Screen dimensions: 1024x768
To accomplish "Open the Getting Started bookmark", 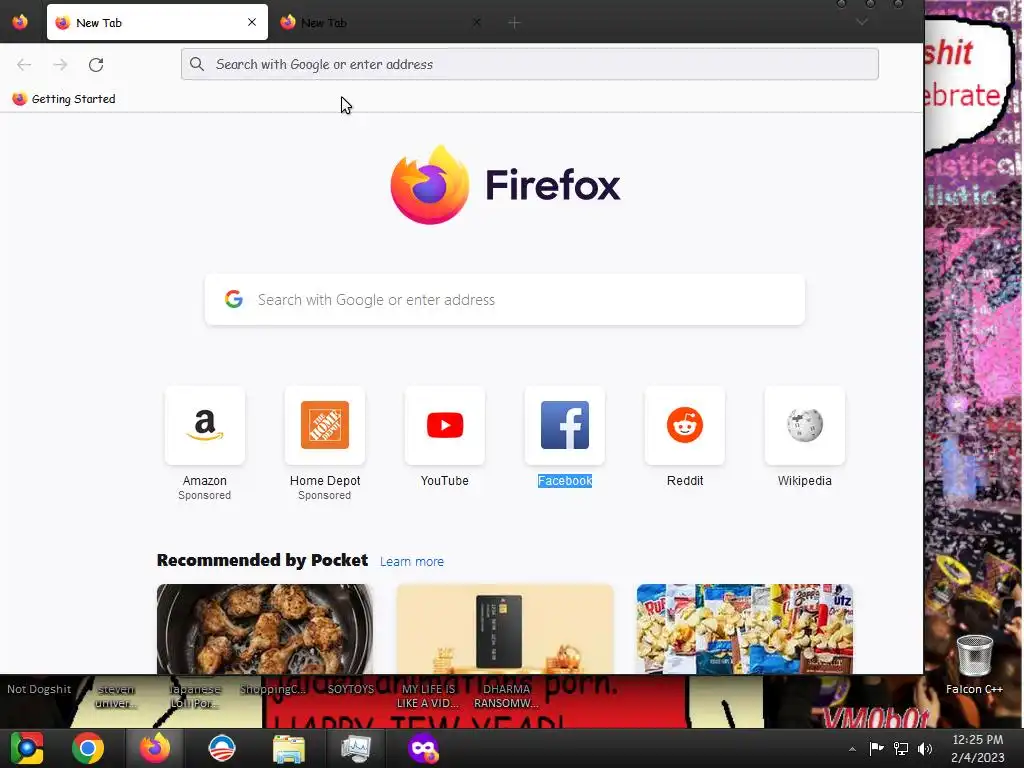I will coord(64,99).
